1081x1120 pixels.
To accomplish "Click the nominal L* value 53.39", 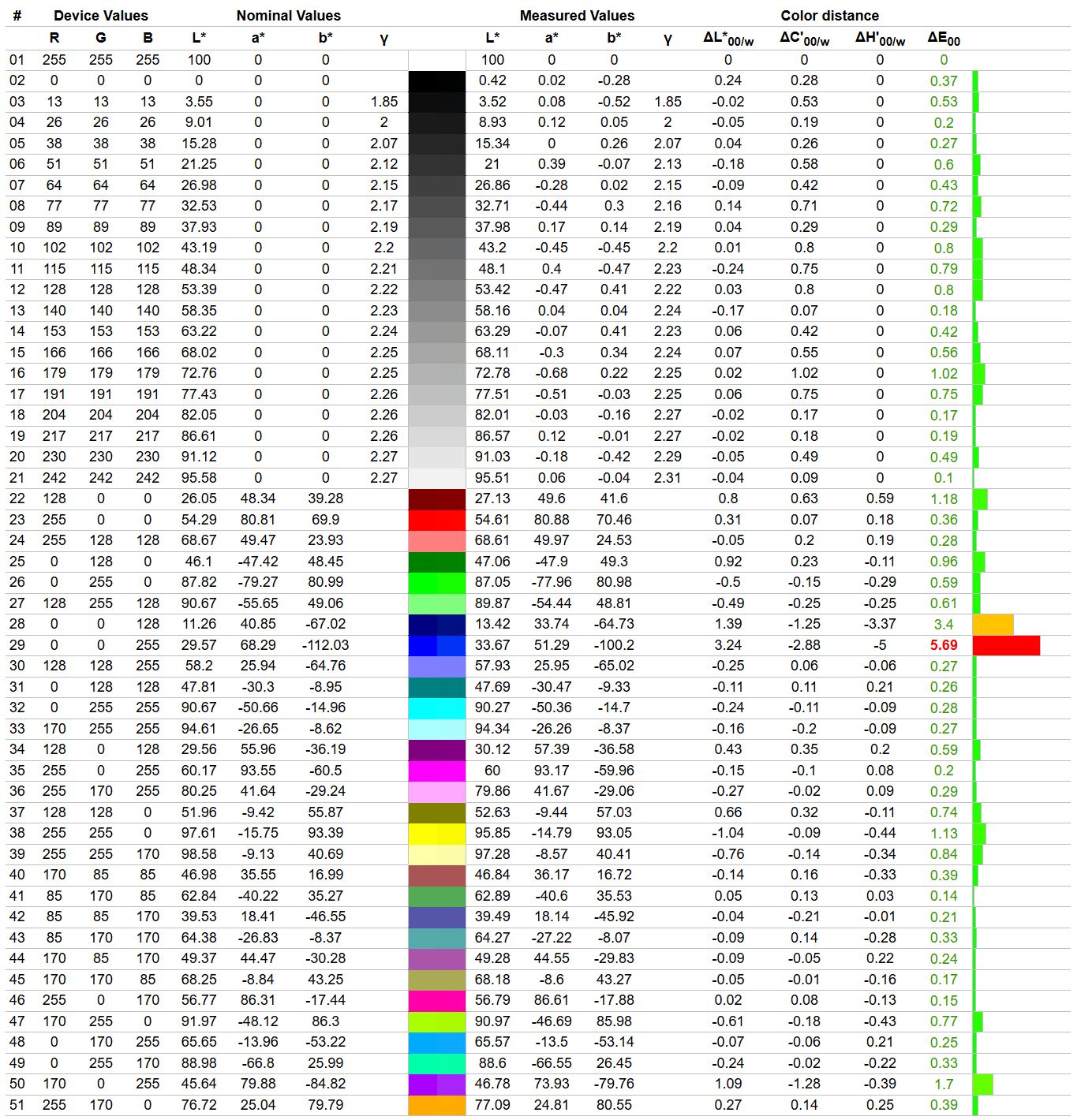I will pyautogui.click(x=199, y=289).
